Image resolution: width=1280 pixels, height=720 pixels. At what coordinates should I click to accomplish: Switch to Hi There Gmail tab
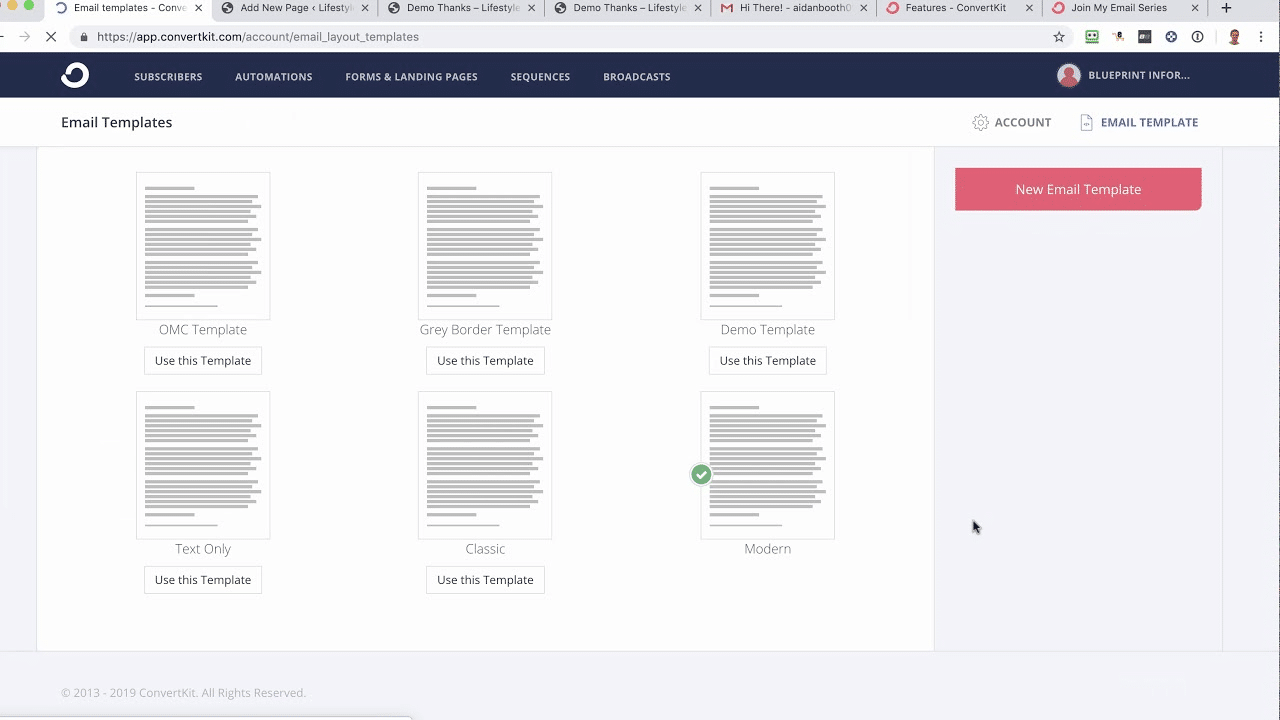click(x=794, y=8)
